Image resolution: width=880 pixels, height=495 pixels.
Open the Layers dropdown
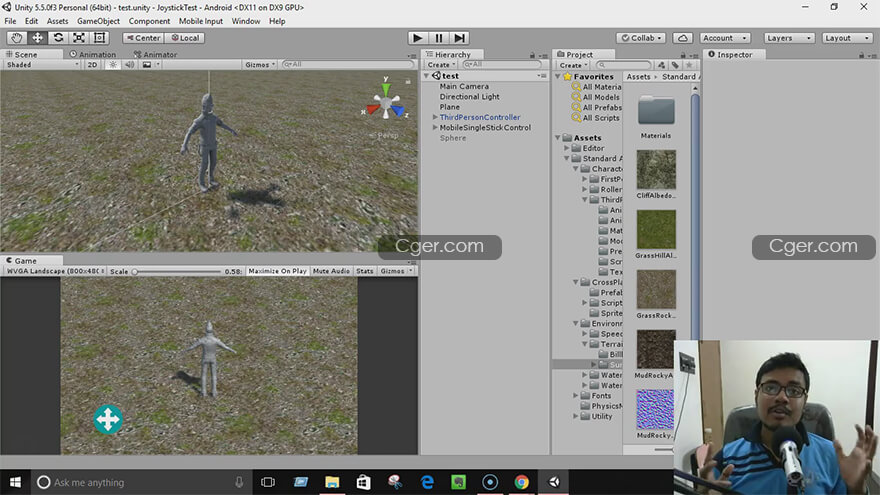coord(789,38)
